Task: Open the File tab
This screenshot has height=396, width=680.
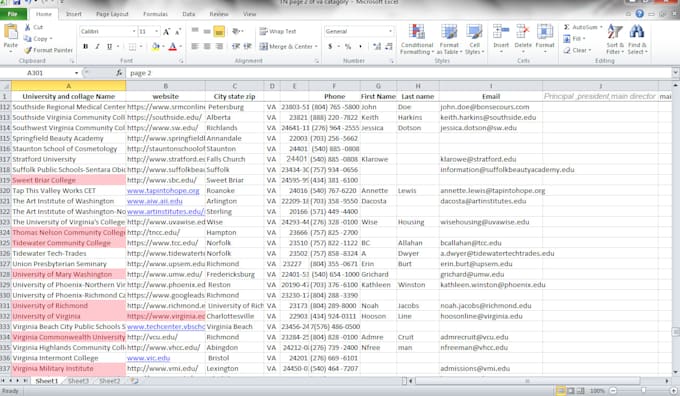Action: (x=13, y=14)
